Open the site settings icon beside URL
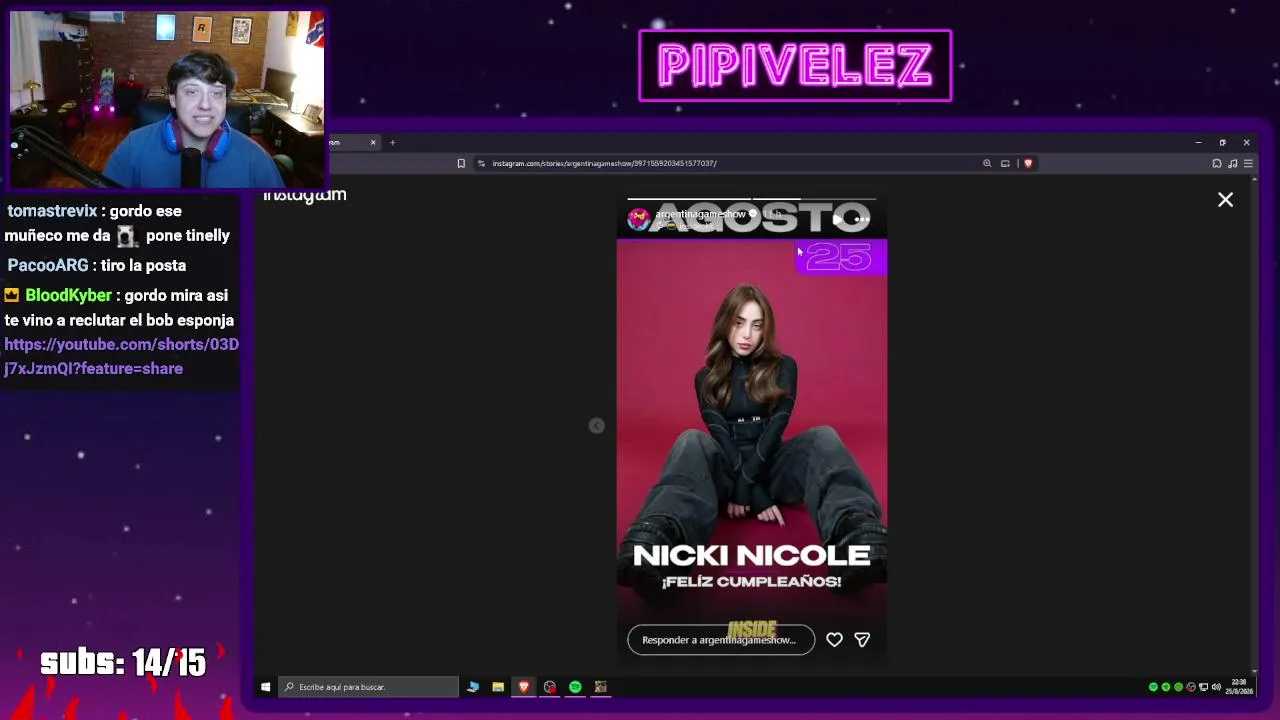This screenshot has height=720, width=1280. pos(481,163)
